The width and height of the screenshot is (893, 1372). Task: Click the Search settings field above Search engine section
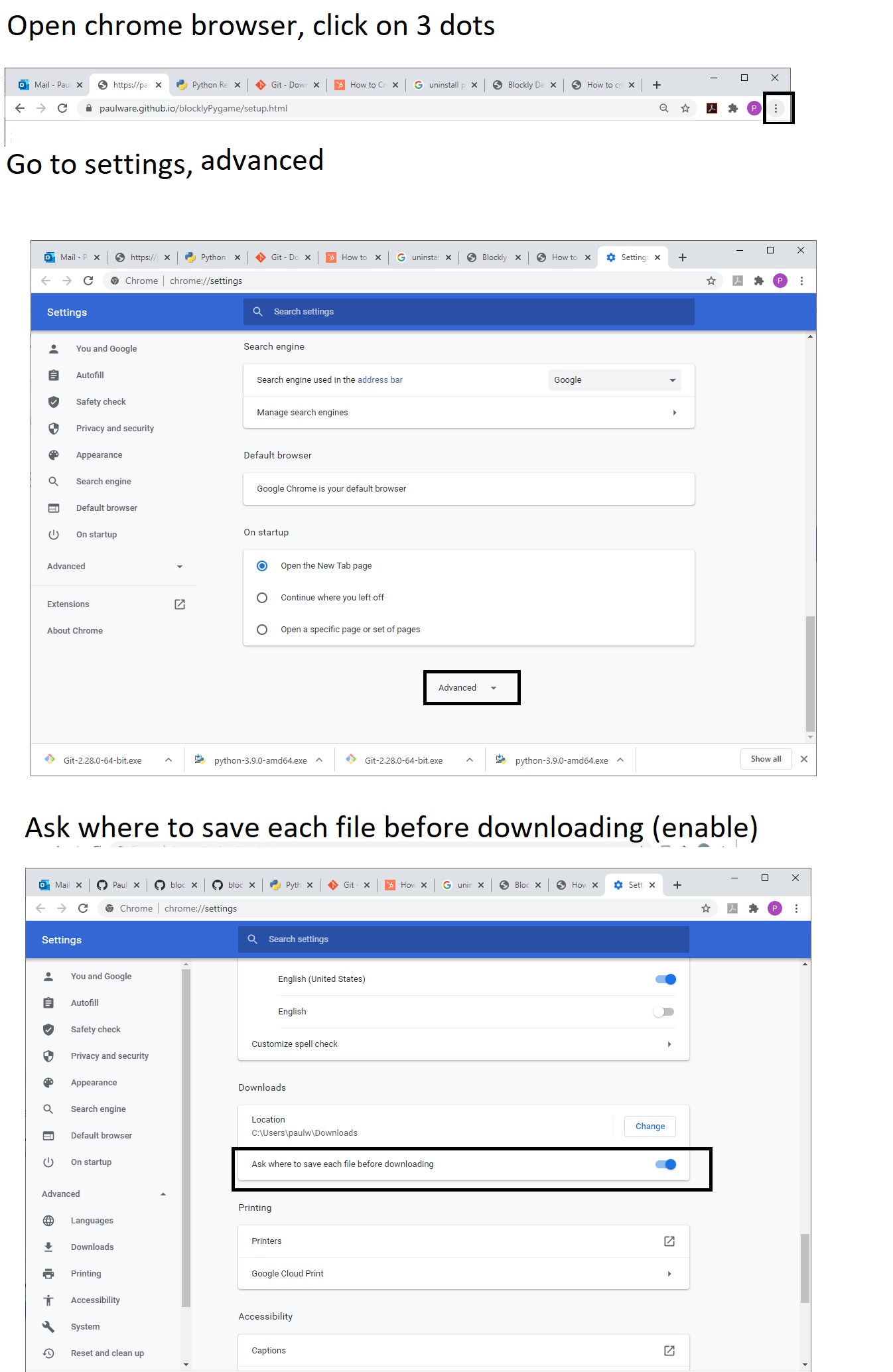[x=468, y=312]
